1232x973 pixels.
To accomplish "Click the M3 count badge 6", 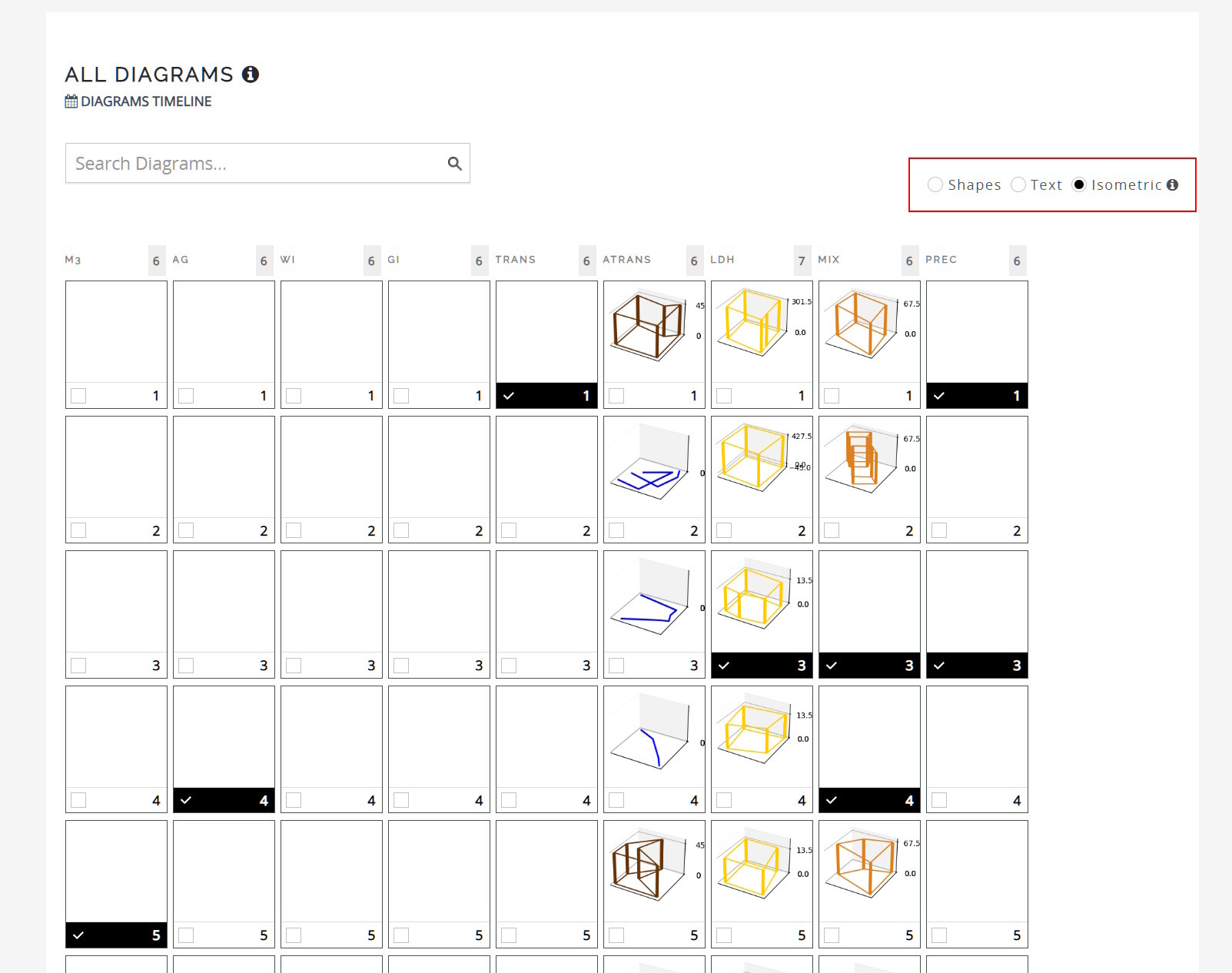I will (x=156, y=261).
